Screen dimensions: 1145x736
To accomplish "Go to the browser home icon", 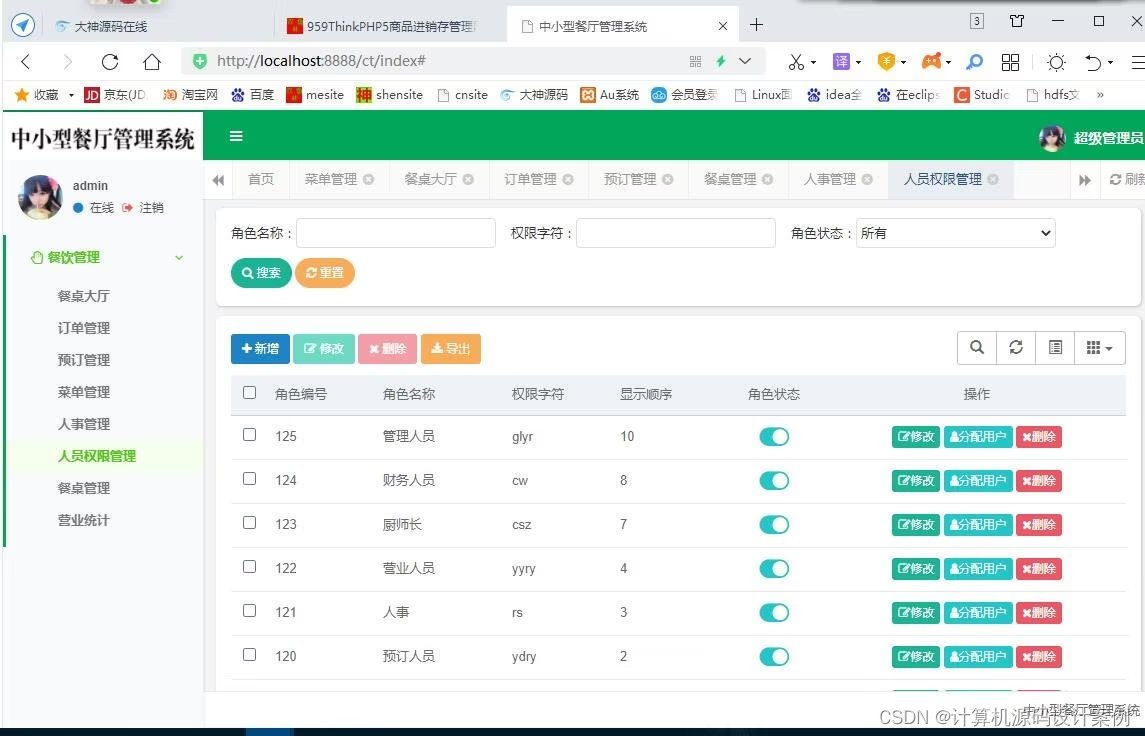I will pyautogui.click(x=151, y=62).
